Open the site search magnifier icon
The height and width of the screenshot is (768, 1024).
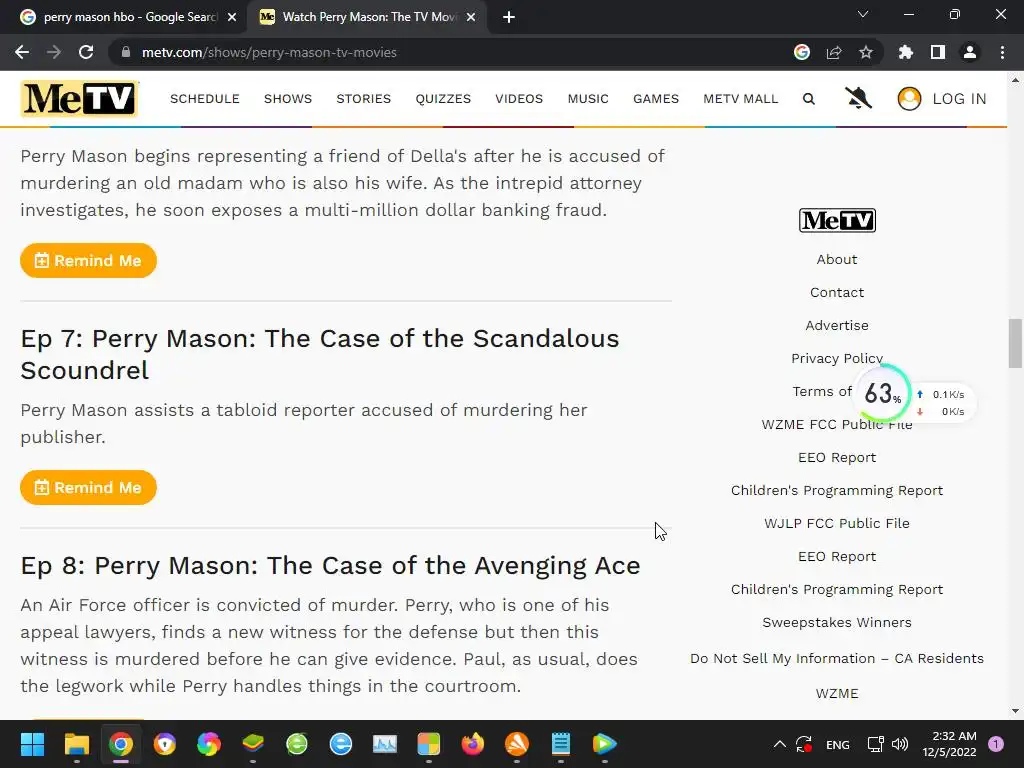point(808,99)
